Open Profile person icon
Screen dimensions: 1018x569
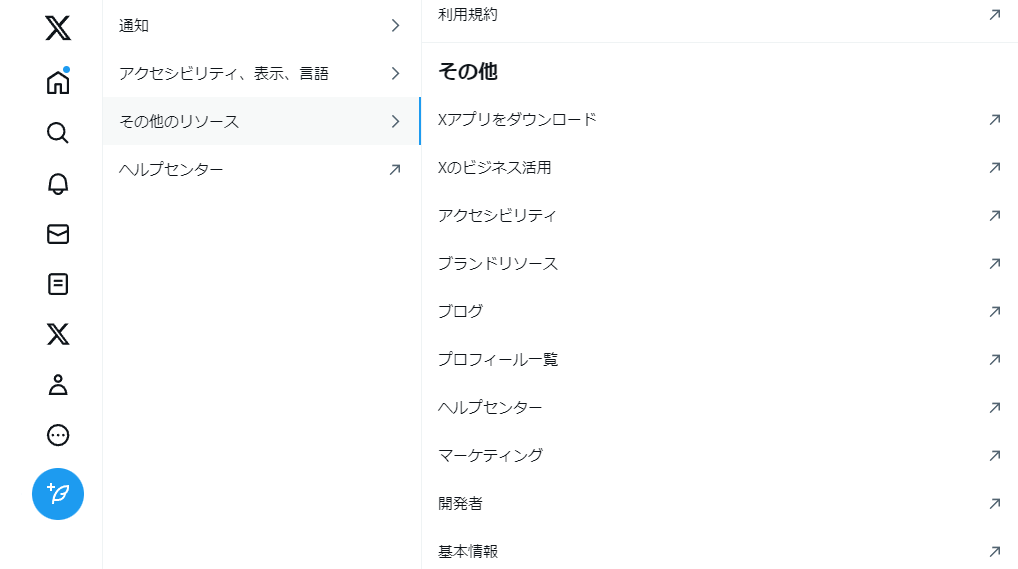pos(58,384)
